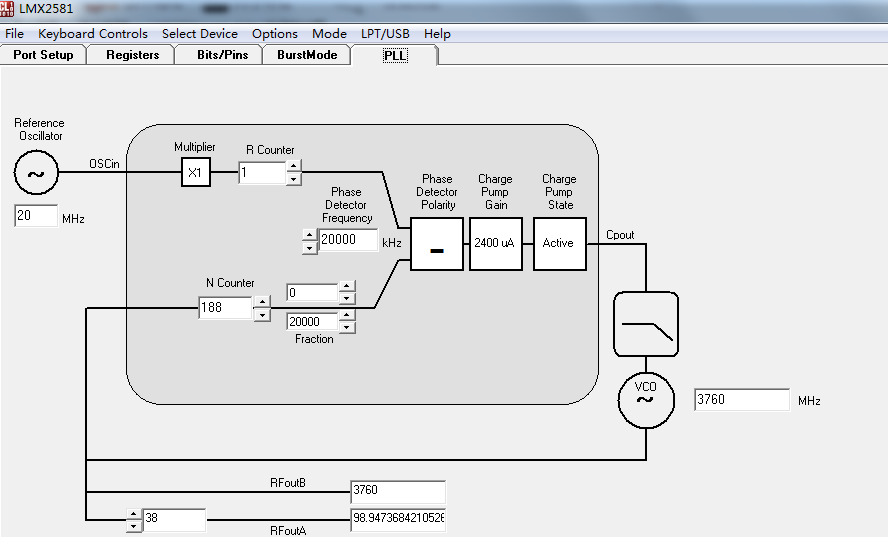Click the VCO frequency field showing 3760
Viewport: 888px width, 537px height.
click(x=742, y=399)
